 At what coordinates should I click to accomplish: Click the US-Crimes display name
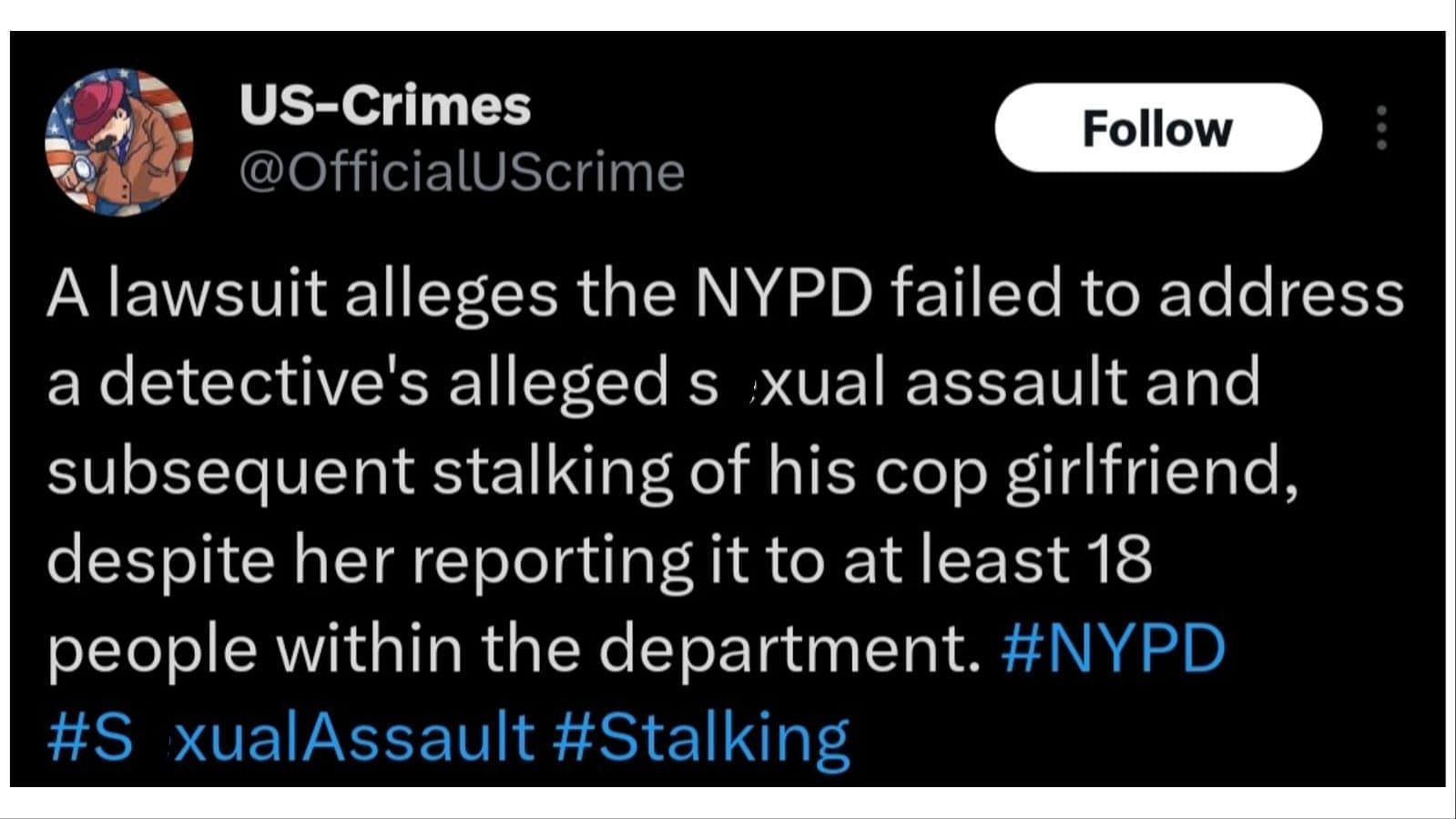click(384, 105)
